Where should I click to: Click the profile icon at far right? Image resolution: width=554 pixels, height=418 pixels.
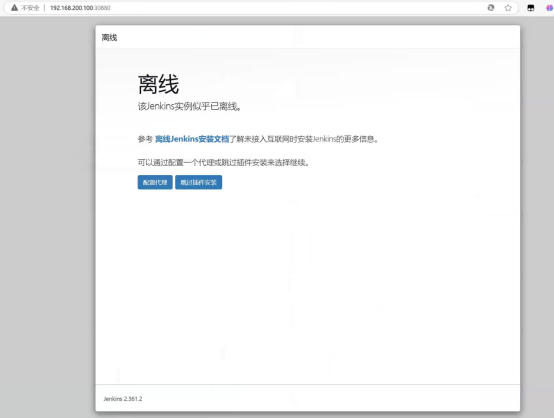[x=550, y=8]
